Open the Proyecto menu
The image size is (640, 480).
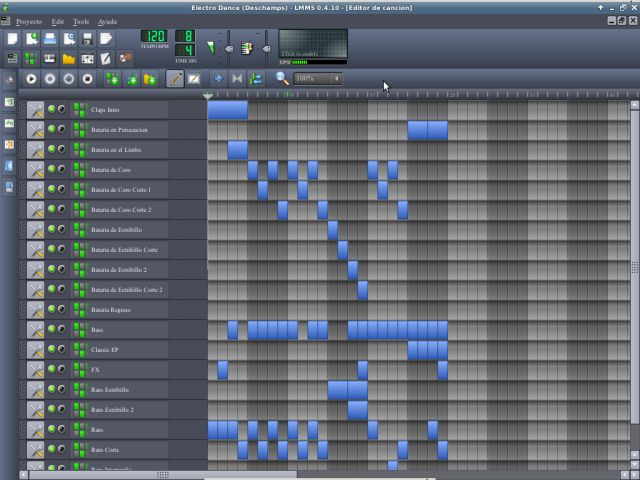tap(29, 22)
